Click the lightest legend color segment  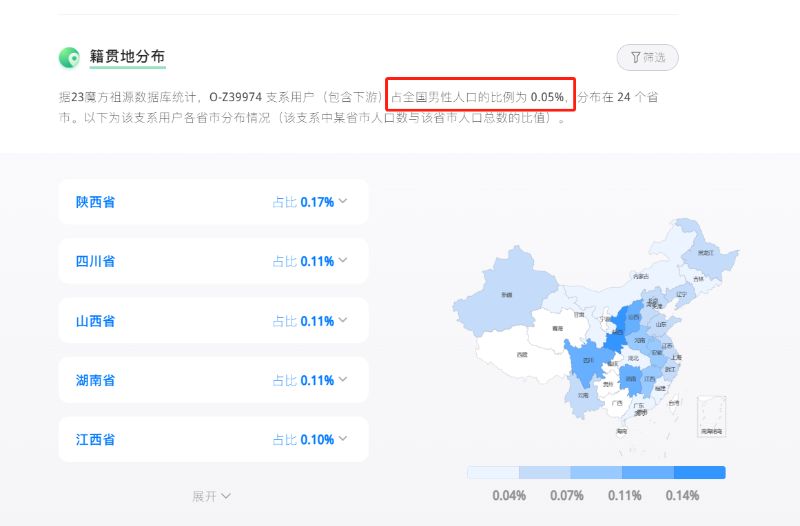492,472
